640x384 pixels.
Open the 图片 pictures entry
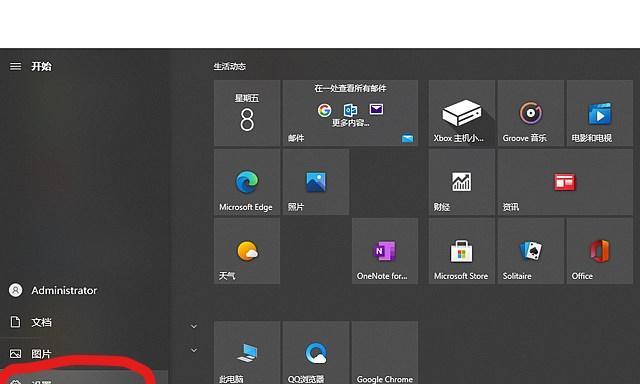[84, 353]
